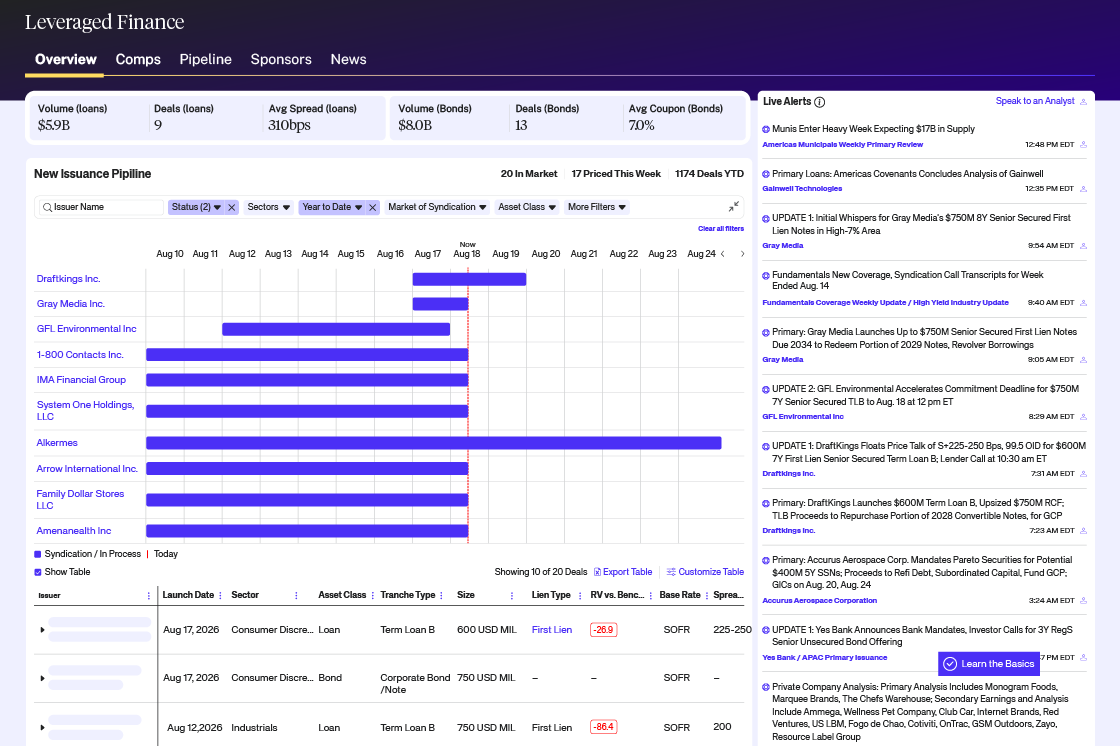Click the -86.4 RV value badge
Screen dimensions: 1120x746
[x=604, y=727]
